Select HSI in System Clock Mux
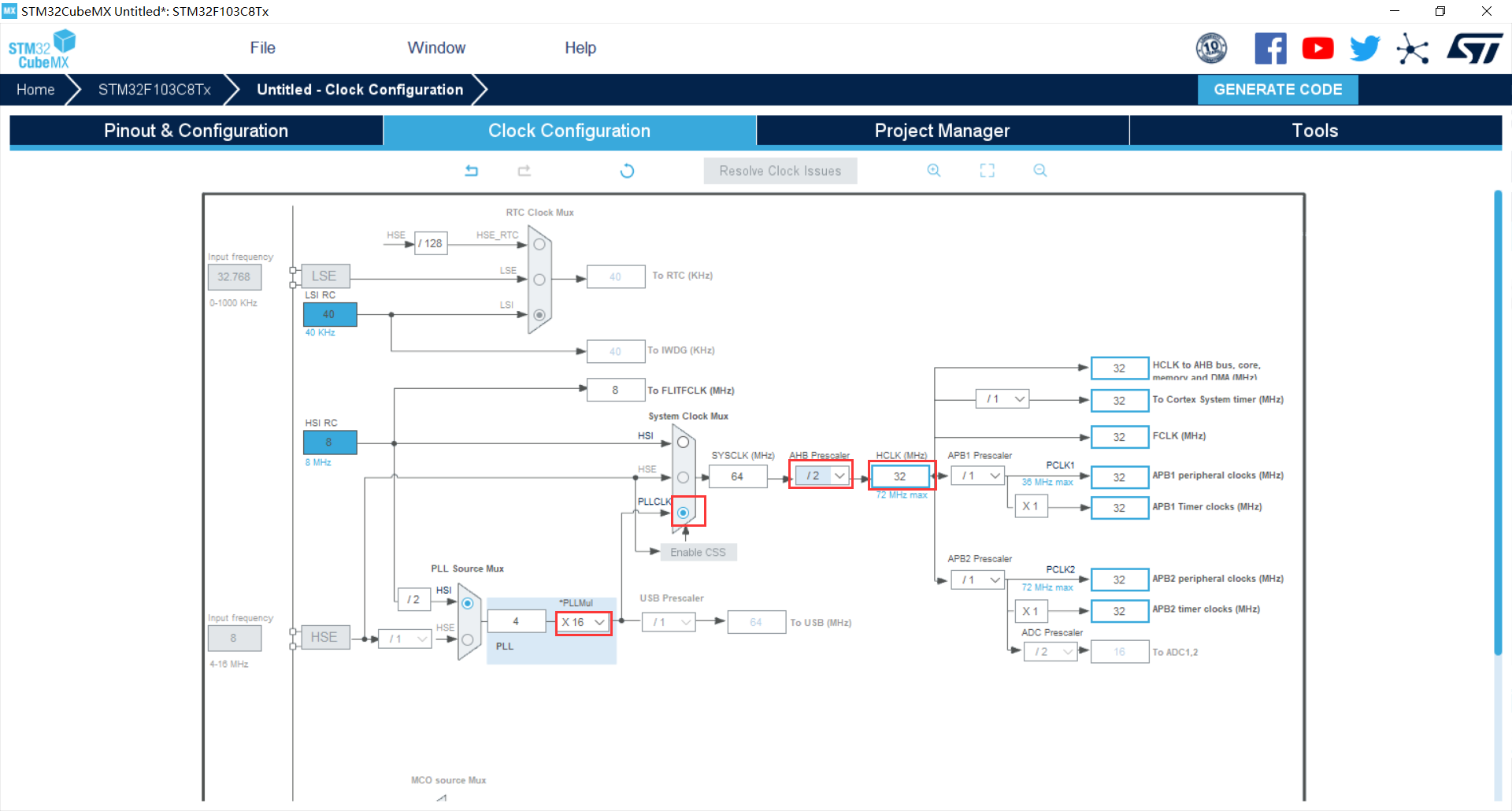This screenshot has width=1512, height=811. click(x=683, y=443)
